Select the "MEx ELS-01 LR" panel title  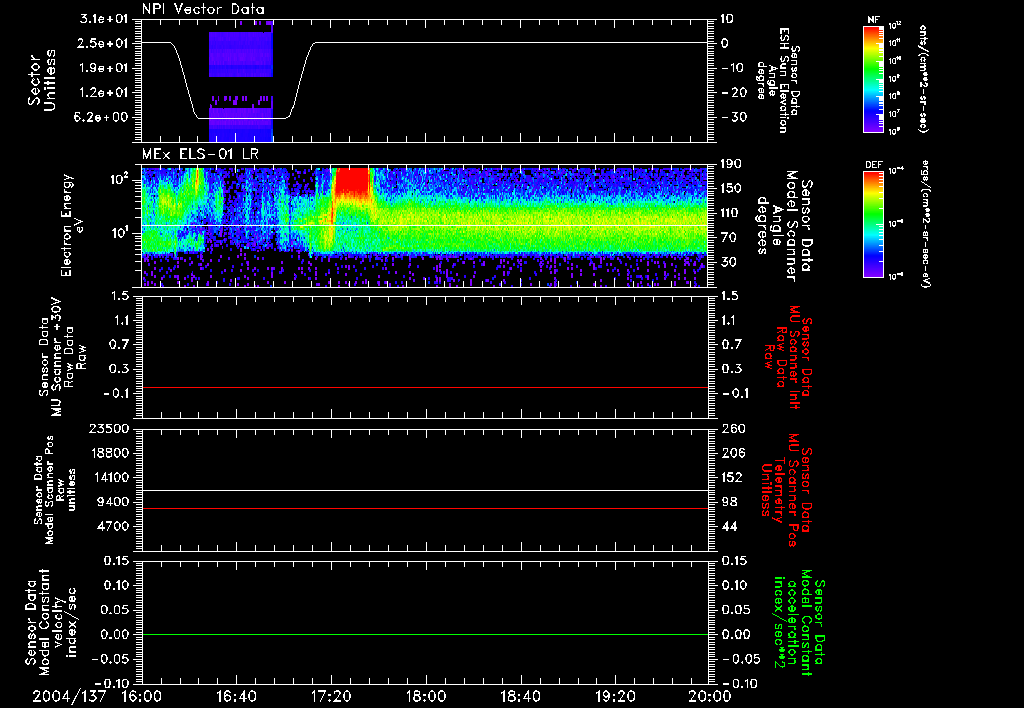coord(200,154)
